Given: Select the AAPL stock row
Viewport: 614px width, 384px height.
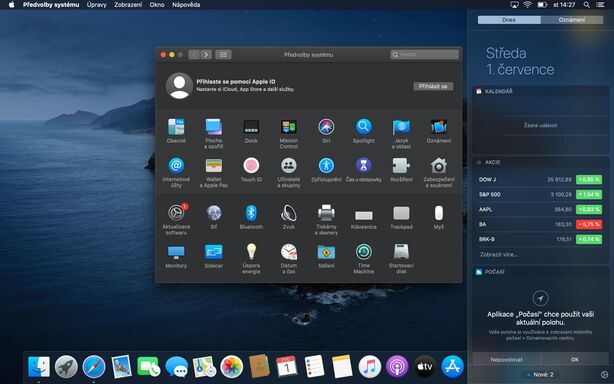Looking at the screenshot, I should [540, 209].
